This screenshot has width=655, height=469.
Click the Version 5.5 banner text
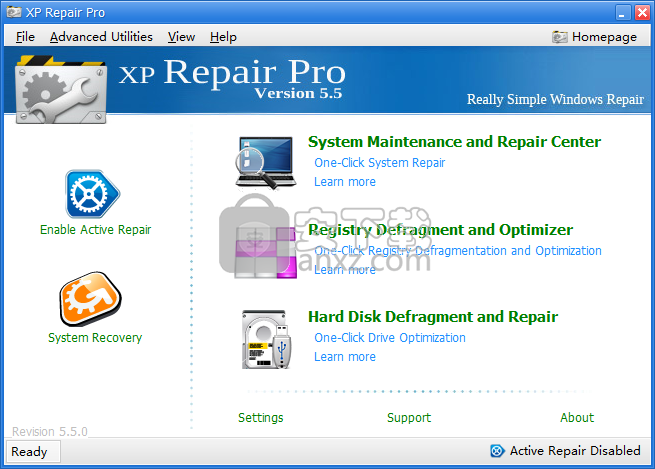tap(298, 93)
